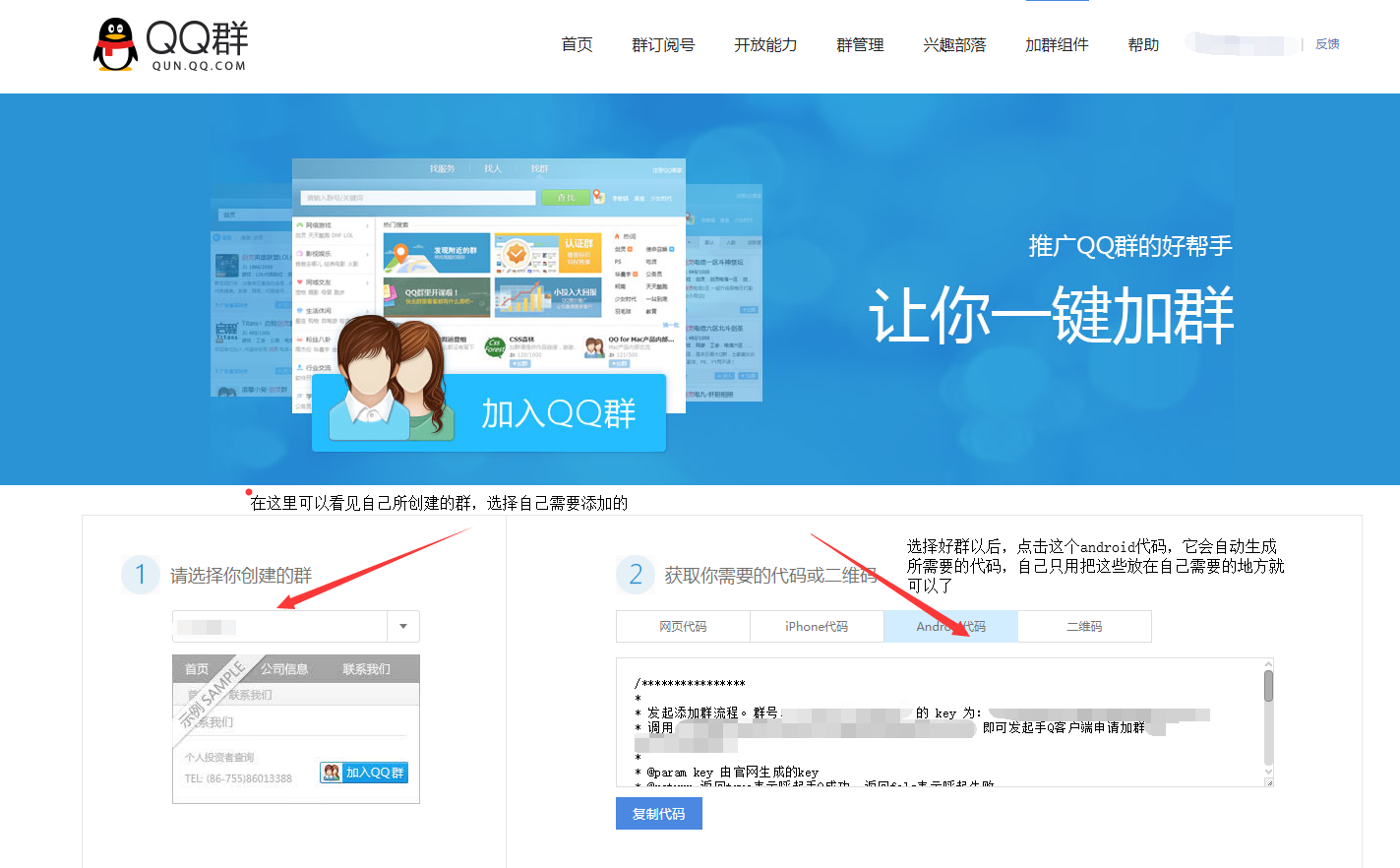1400x868 pixels.
Task: Click the small 加入QQ群 sample button
Action: tap(364, 773)
